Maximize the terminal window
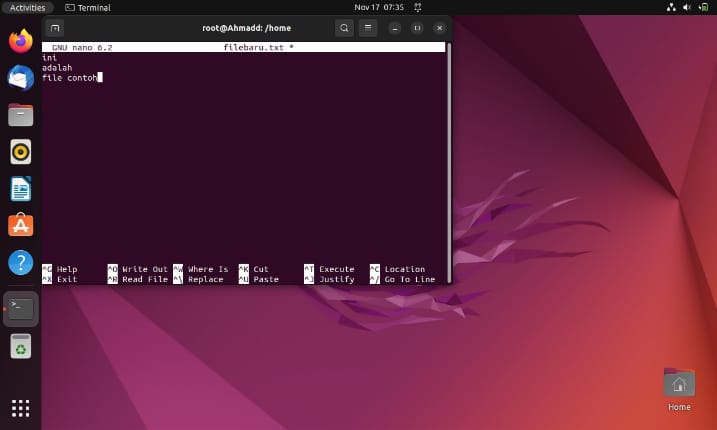Image resolution: width=717 pixels, height=430 pixels. point(417,28)
